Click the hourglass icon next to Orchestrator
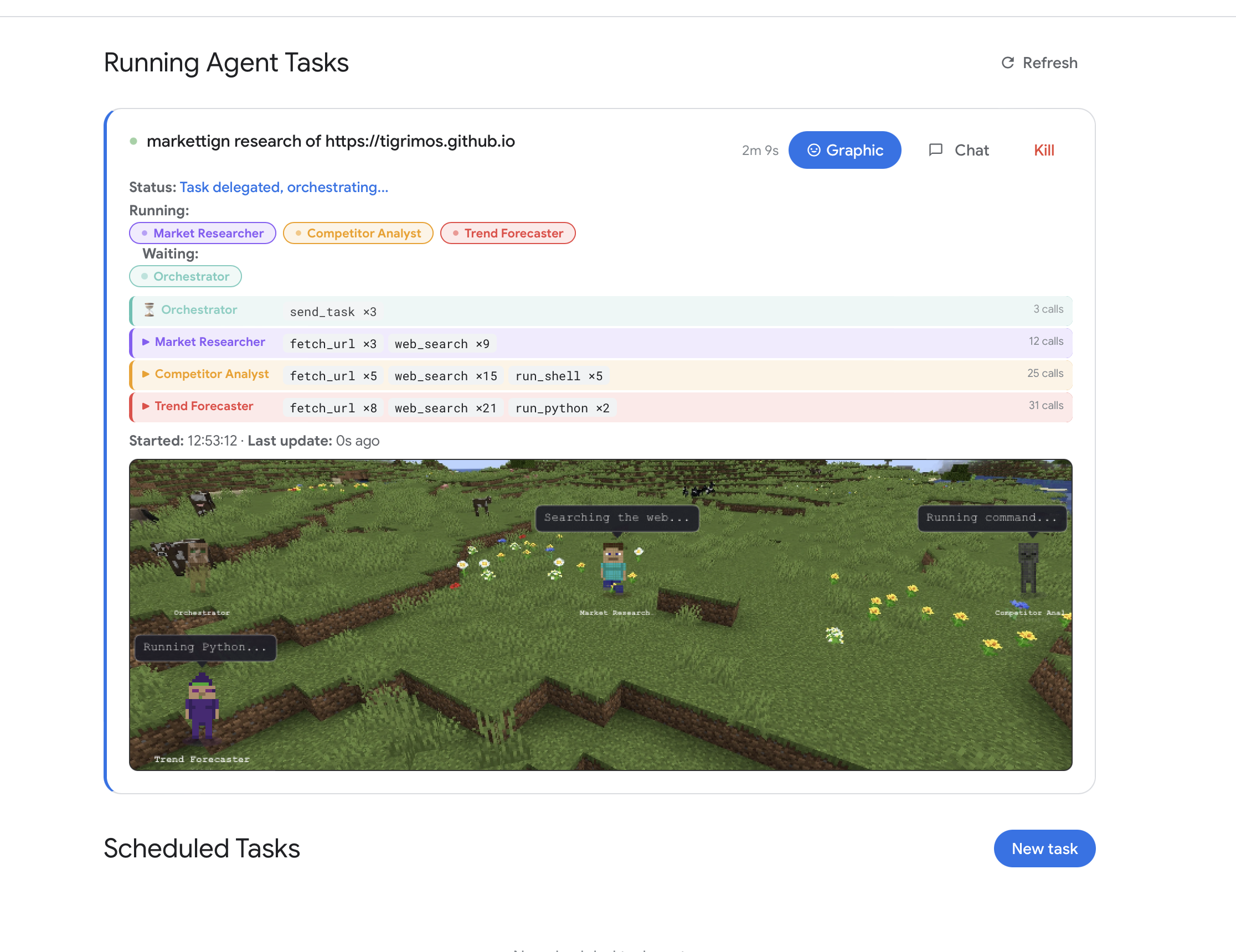The height and width of the screenshot is (952, 1236). pos(148,309)
